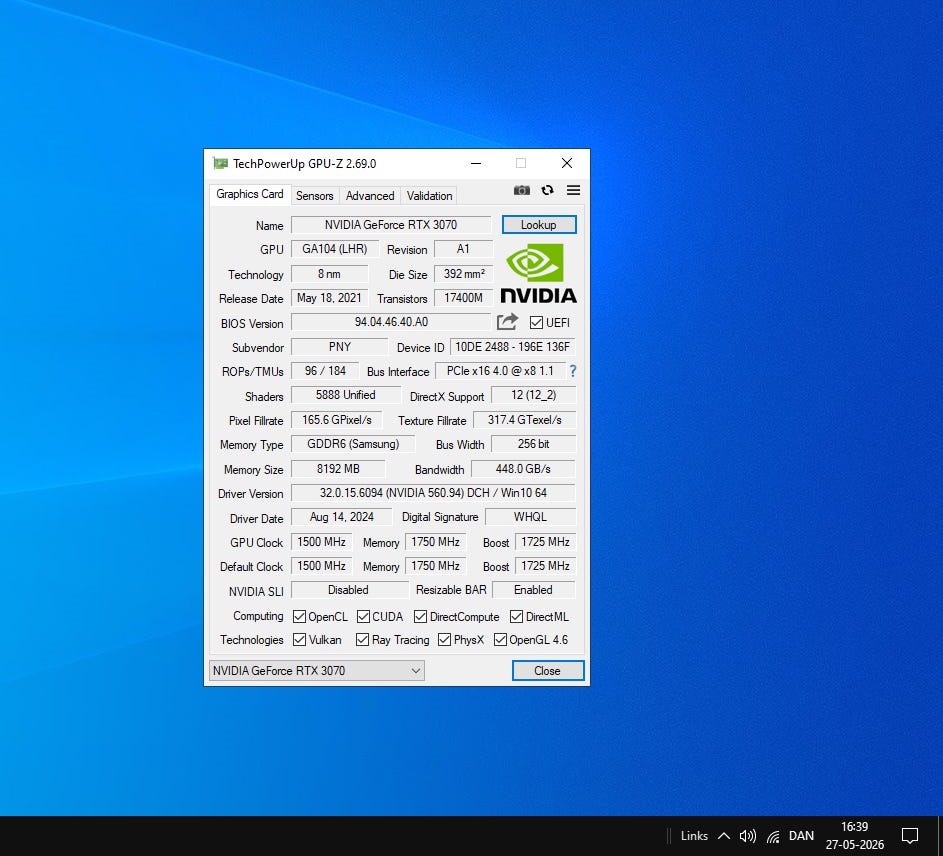943x856 pixels.
Task: Open the taskbar clock showing 16:39
Action: (x=855, y=836)
